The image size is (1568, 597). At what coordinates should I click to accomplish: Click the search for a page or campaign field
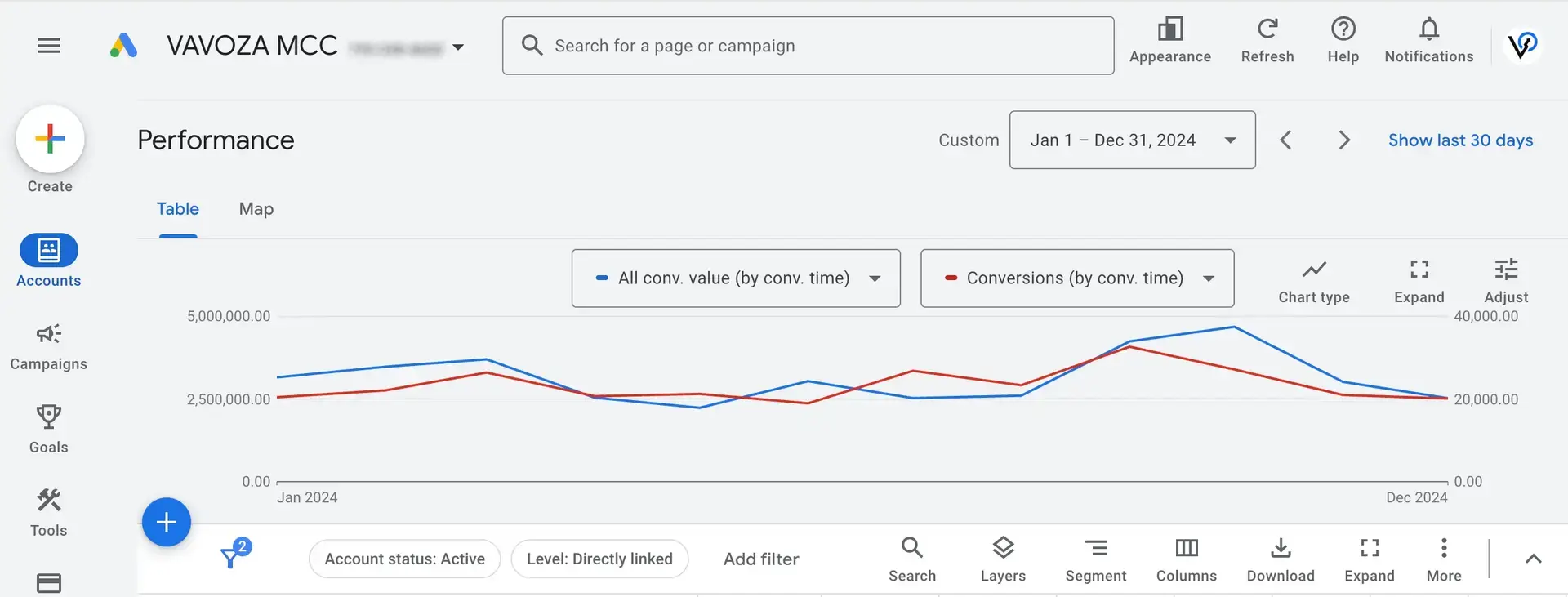[x=808, y=47]
